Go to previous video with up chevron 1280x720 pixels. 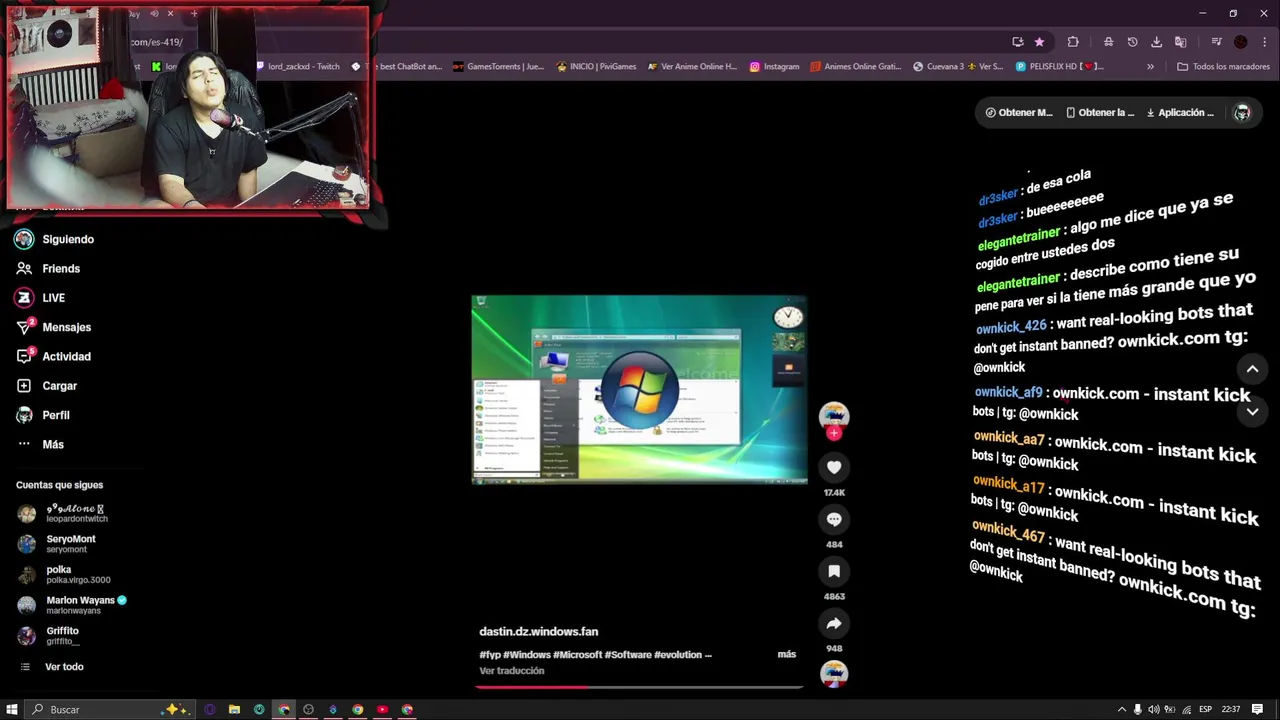[1252, 369]
